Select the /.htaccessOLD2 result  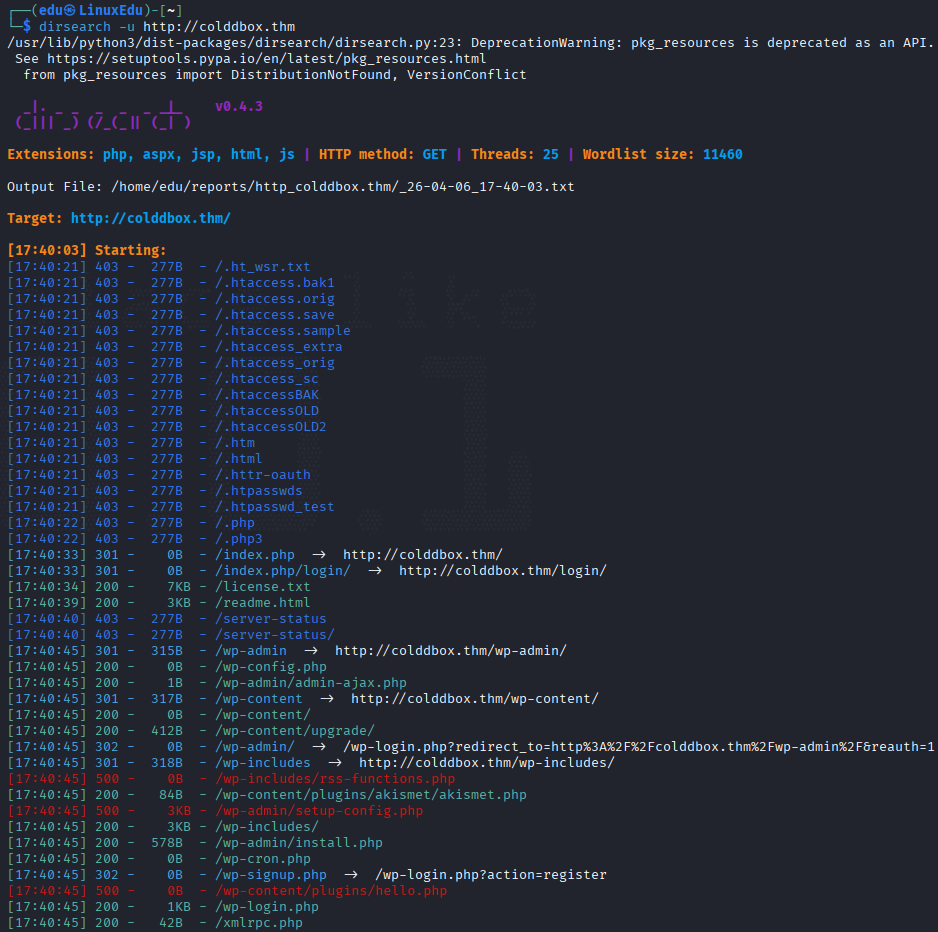(271, 427)
